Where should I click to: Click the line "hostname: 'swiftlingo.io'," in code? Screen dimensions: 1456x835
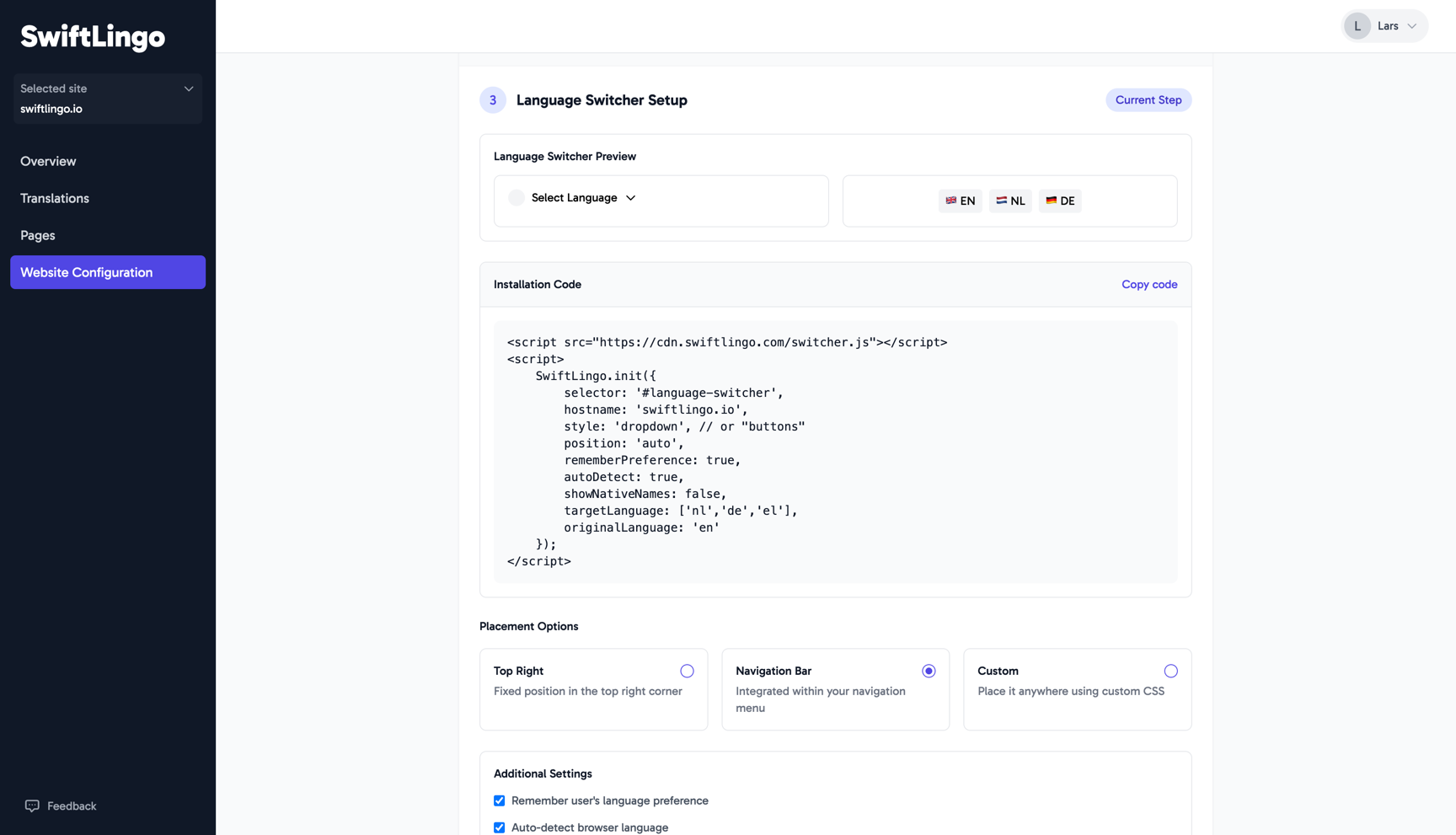tap(656, 410)
